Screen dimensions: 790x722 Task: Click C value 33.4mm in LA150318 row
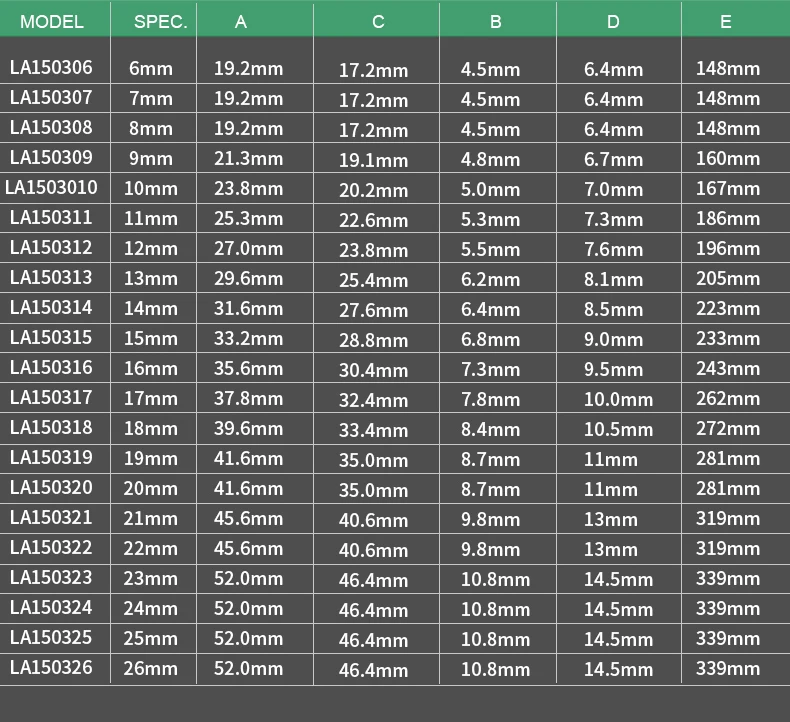click(373, 430)
